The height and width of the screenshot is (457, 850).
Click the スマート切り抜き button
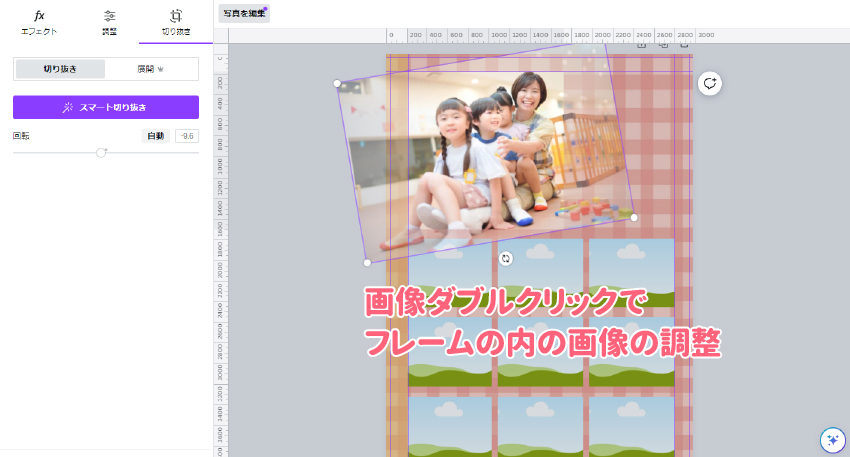106,107
